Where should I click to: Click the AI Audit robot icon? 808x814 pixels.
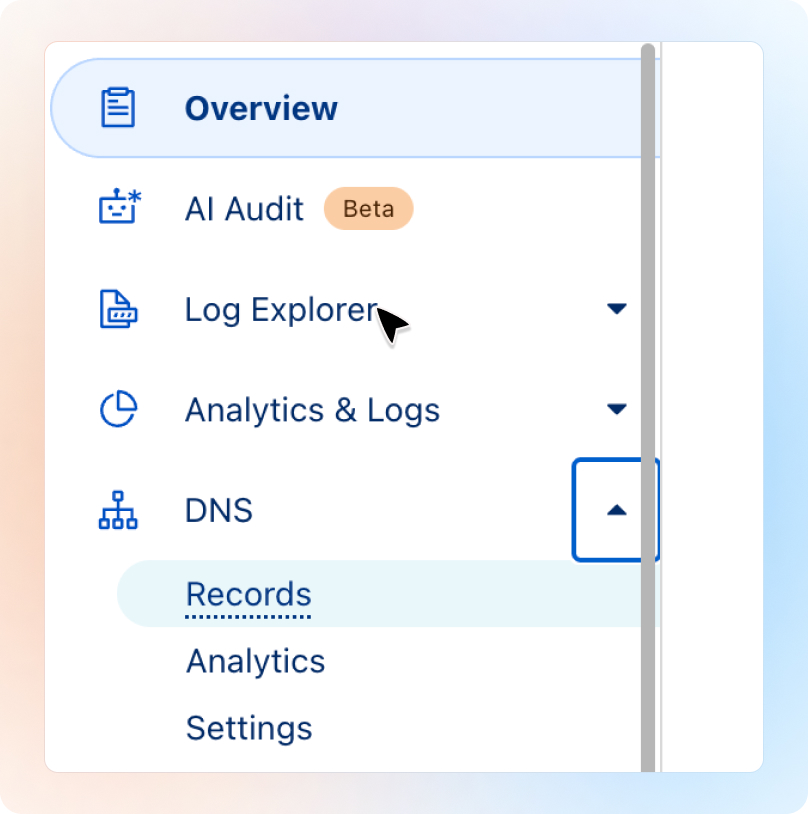coord(120,206)
